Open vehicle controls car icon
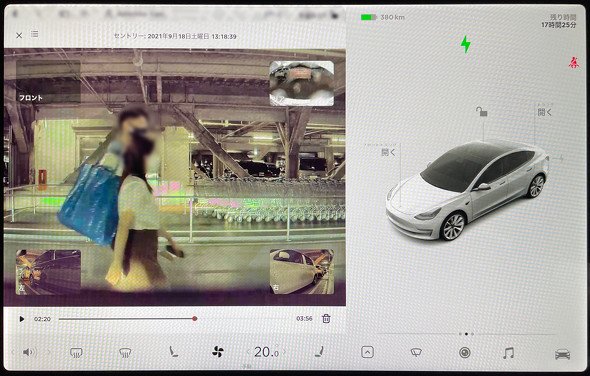Screen dimensions: 590x376 click(562, 354)
